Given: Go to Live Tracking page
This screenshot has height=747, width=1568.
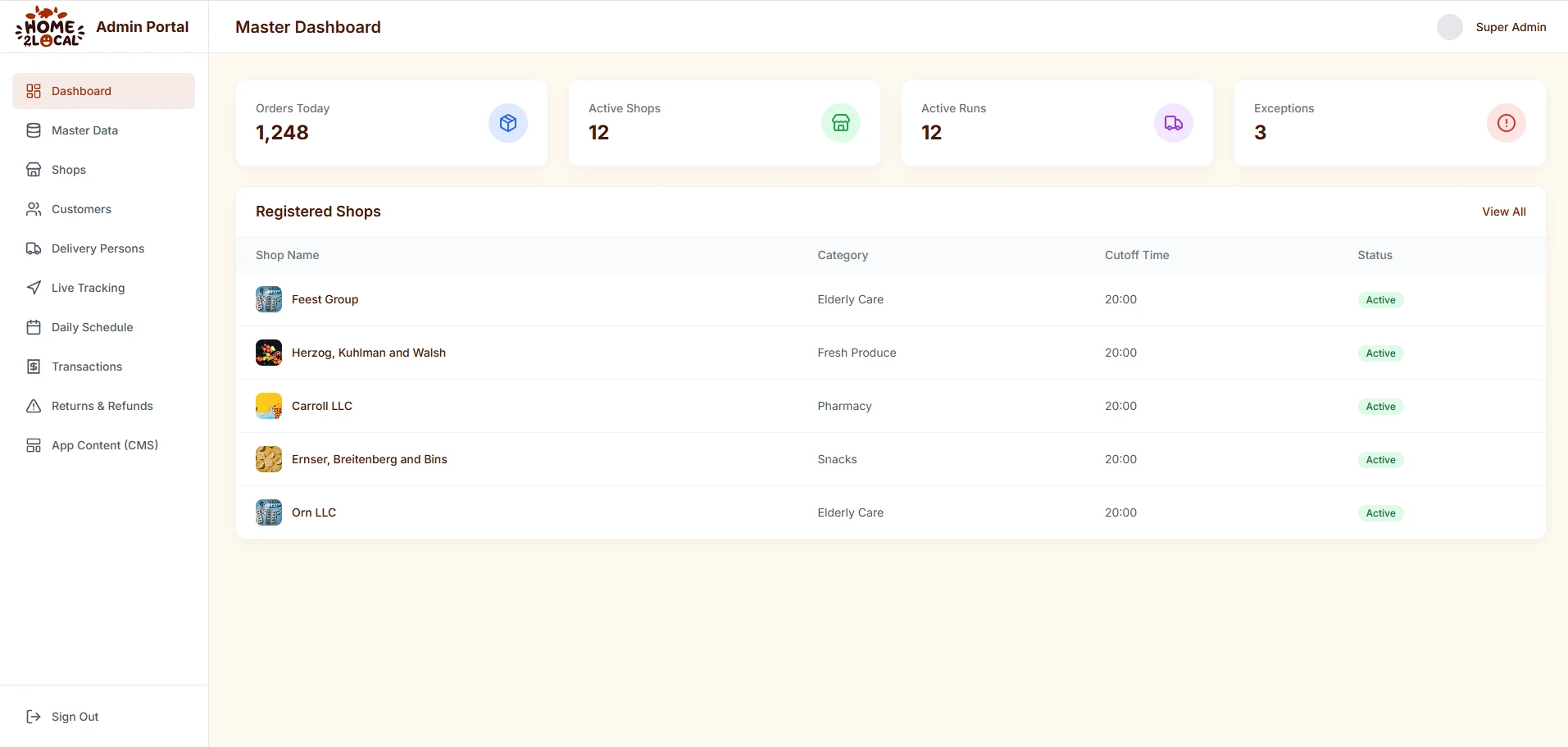Looking at the screenshot, I should click(x=103, y=288).
